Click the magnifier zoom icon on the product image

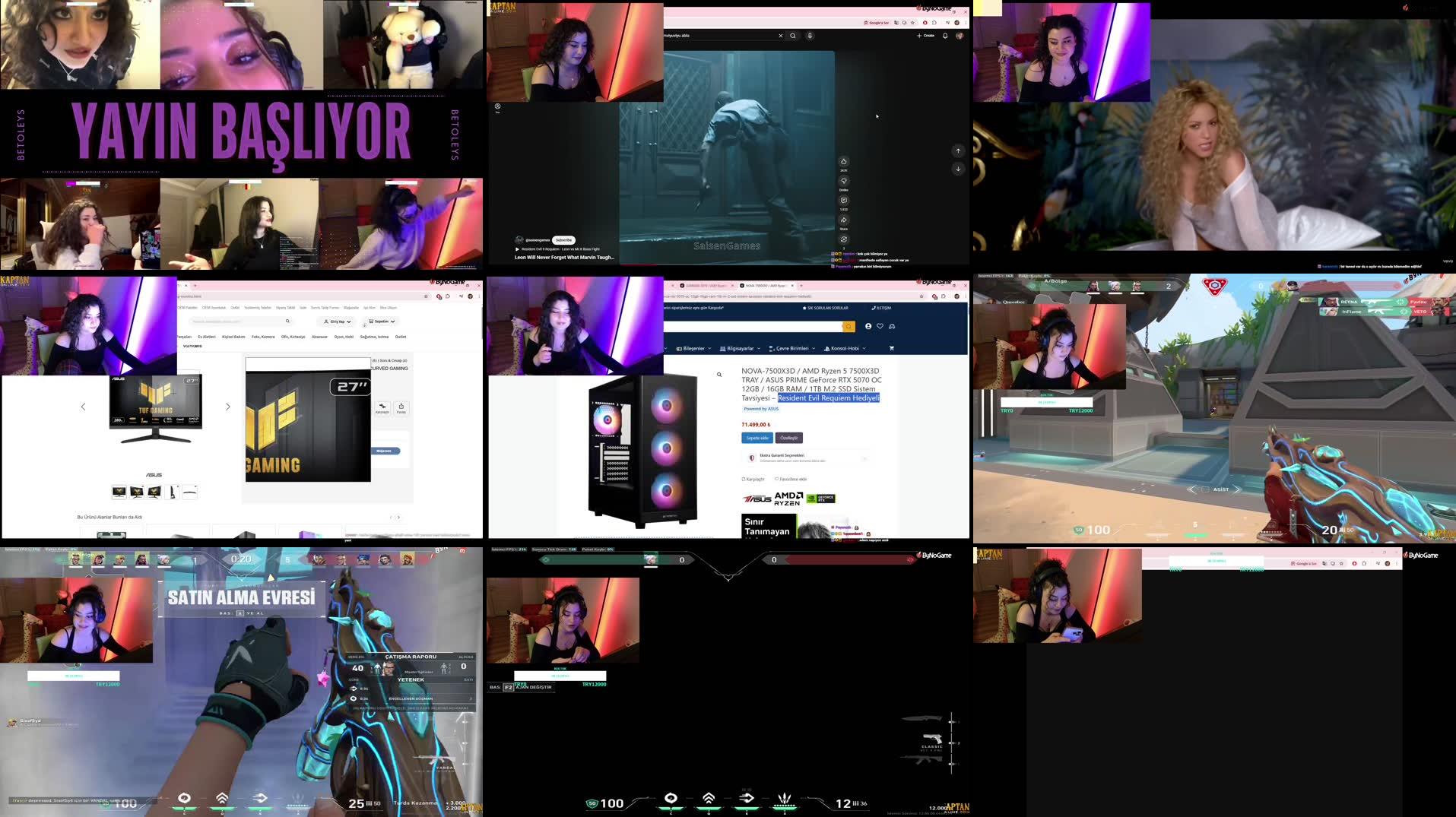[x=718, y=375]
